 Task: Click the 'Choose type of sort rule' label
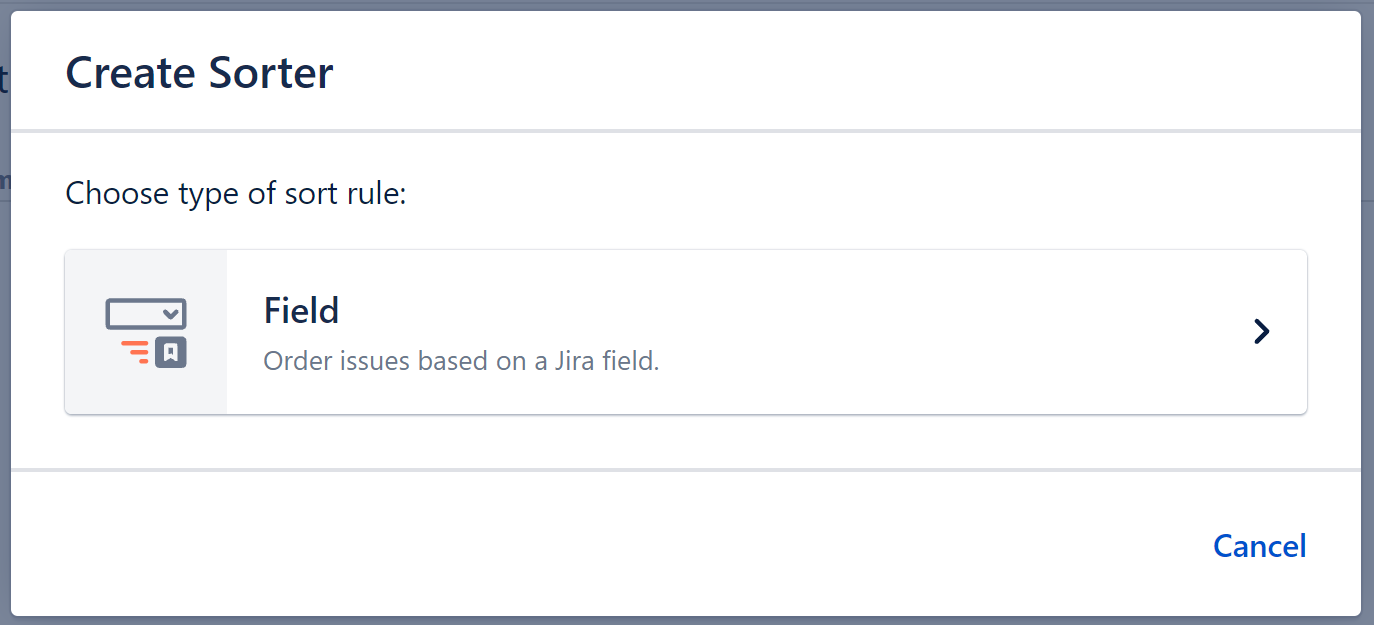pos(235,193)
